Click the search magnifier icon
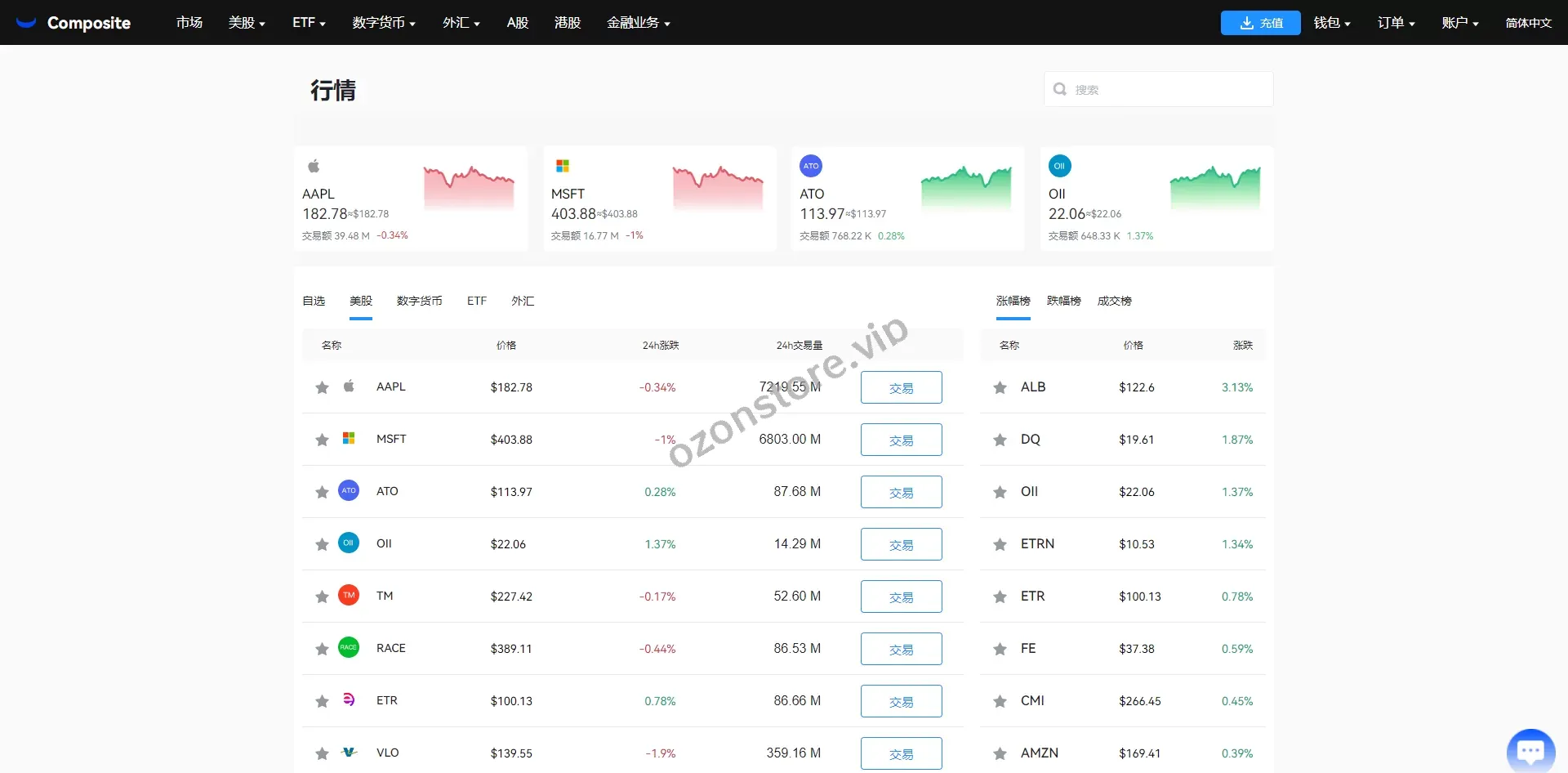The width and height of the screenshot is (1568, 773). 1060,89
